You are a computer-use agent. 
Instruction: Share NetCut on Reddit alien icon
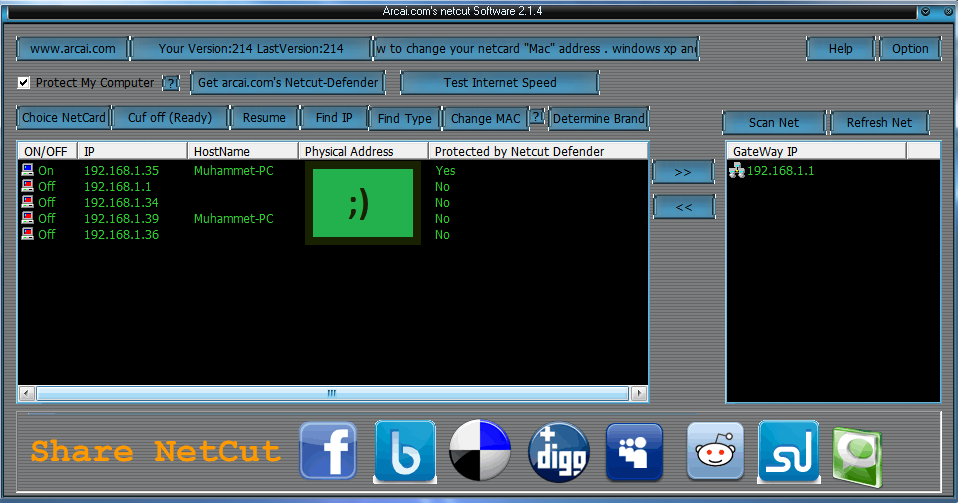715,451
